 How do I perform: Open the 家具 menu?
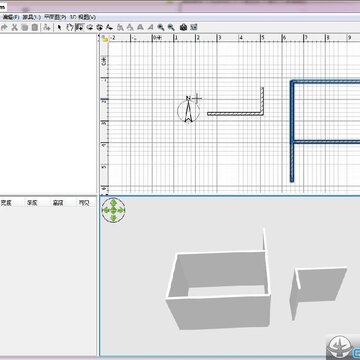point(31,17)
